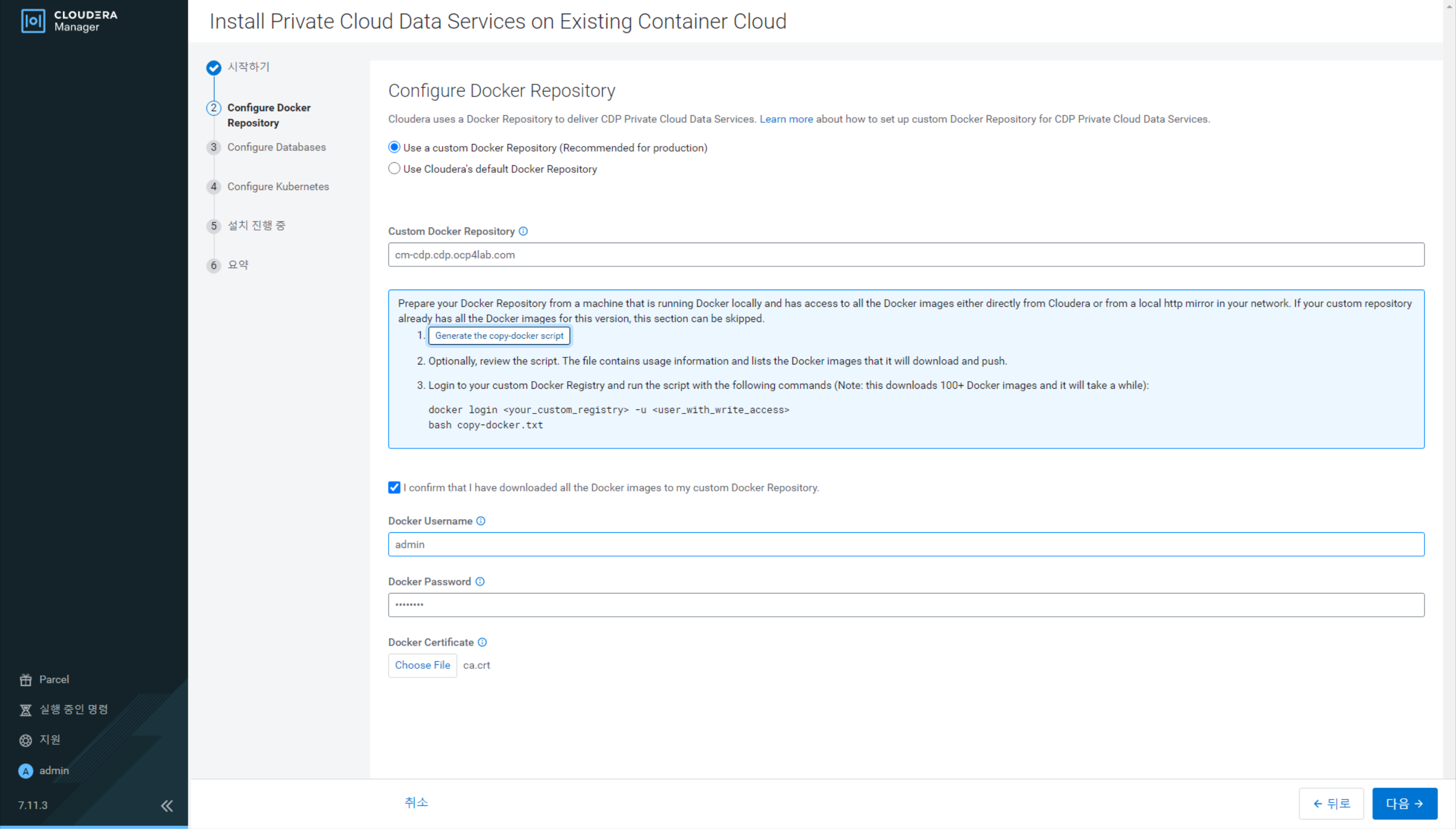Click the completed step checkmark icon
Image resolution: width=1456 pixels, height=829 pixels.
tap(213, 68)
